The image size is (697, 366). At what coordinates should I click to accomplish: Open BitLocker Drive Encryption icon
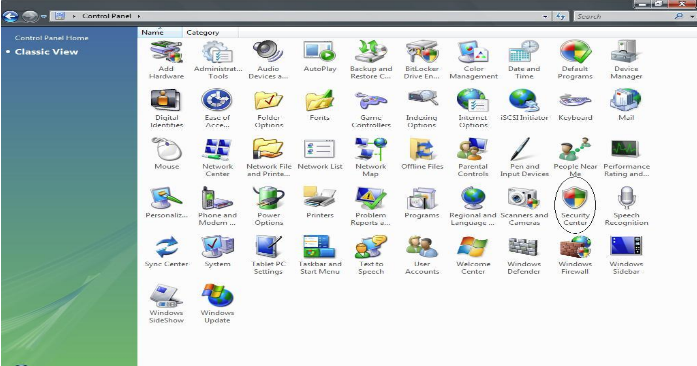tap(421, 60)
